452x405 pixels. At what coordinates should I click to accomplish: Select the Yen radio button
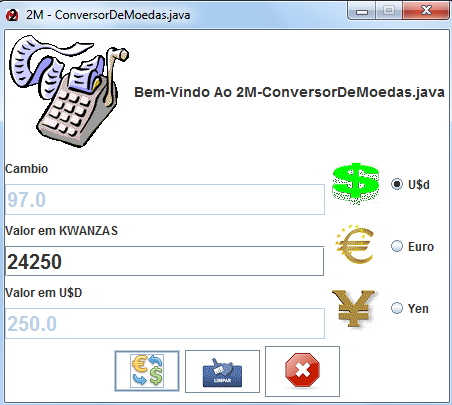[x=397, y=308]
